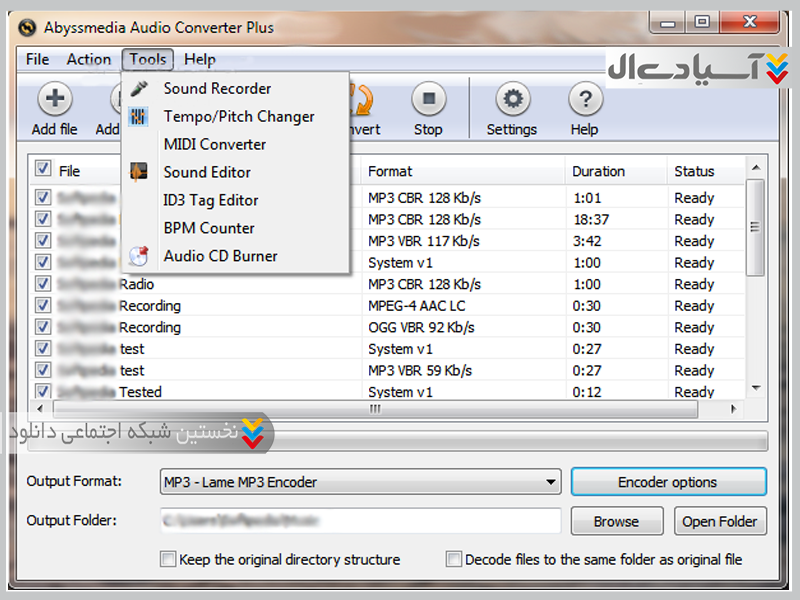Viewport: 800px width, 600px height.
Task: Click the Browse button
Action: [x=616, y=521]
